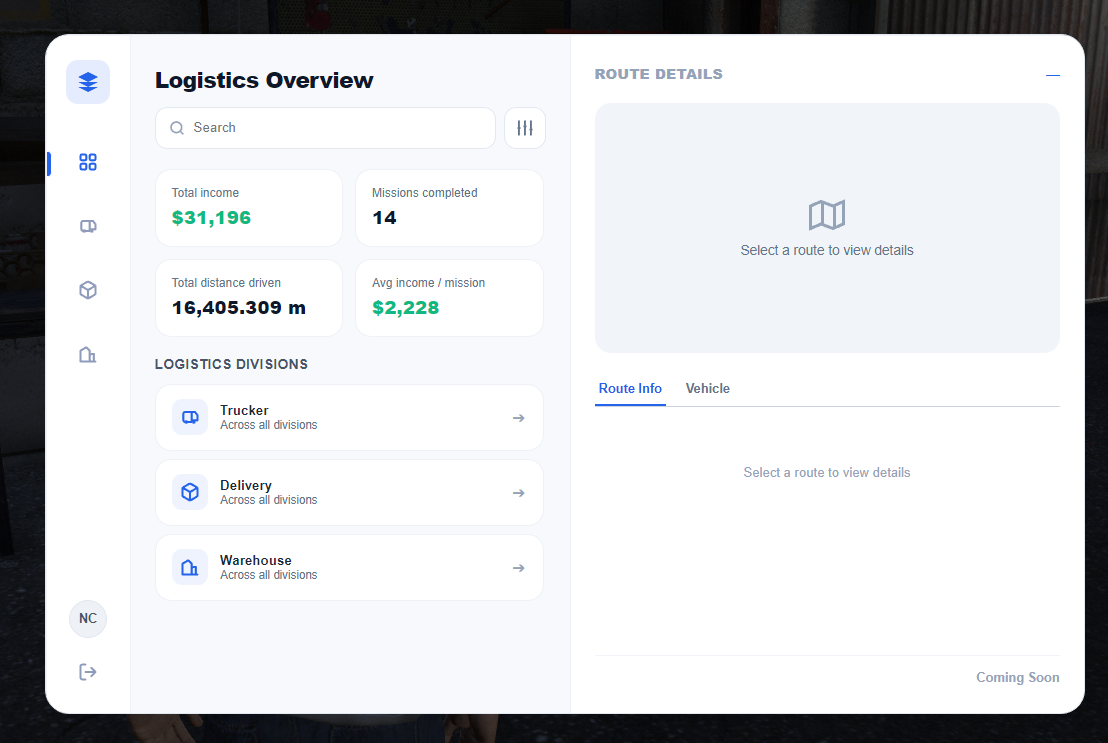The width and height of the screenshot is (1108, 743).
Task: Click the logout icon in sidebar
Action: (x=88, y=672)
